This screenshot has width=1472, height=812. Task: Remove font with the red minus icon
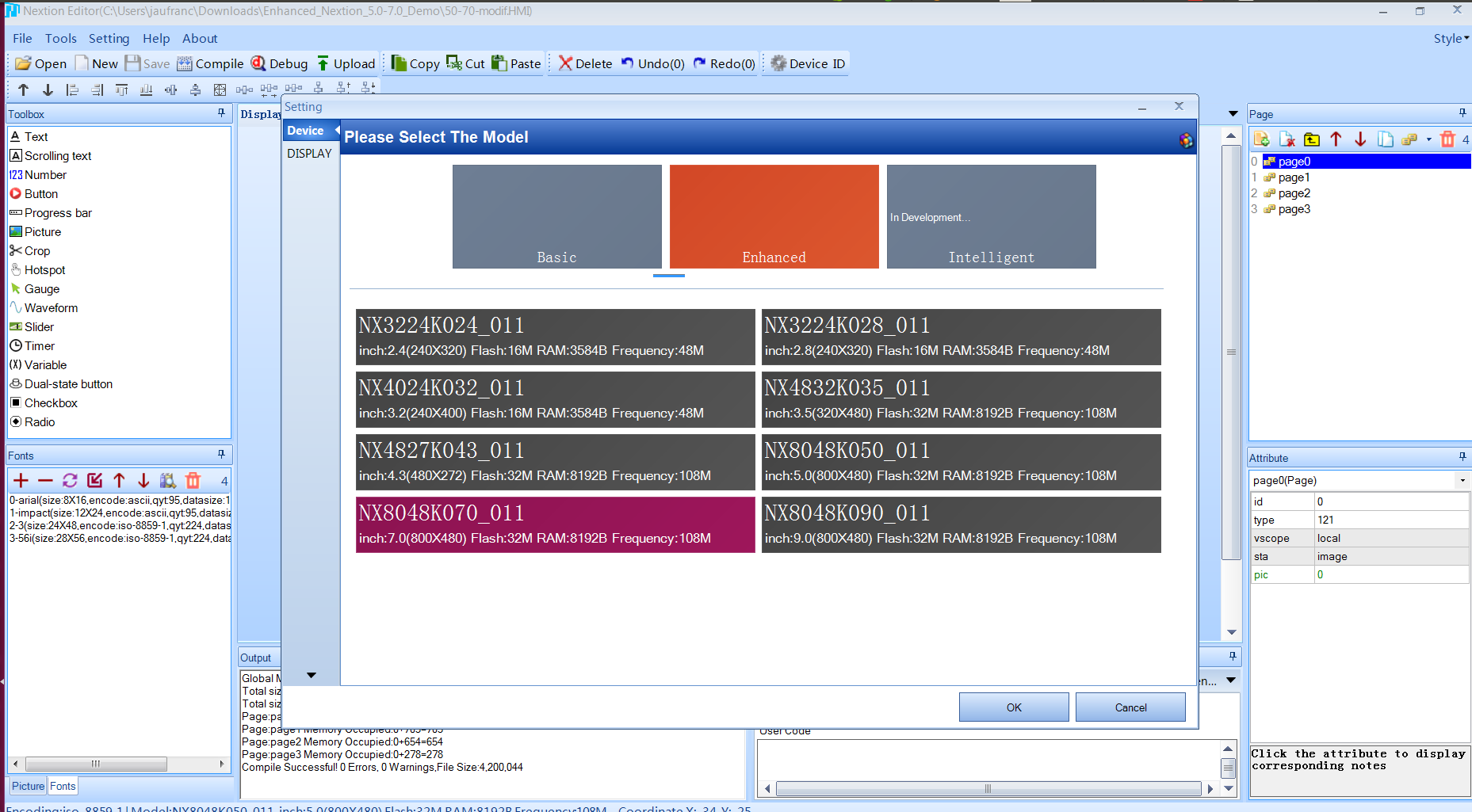point(45,480)
